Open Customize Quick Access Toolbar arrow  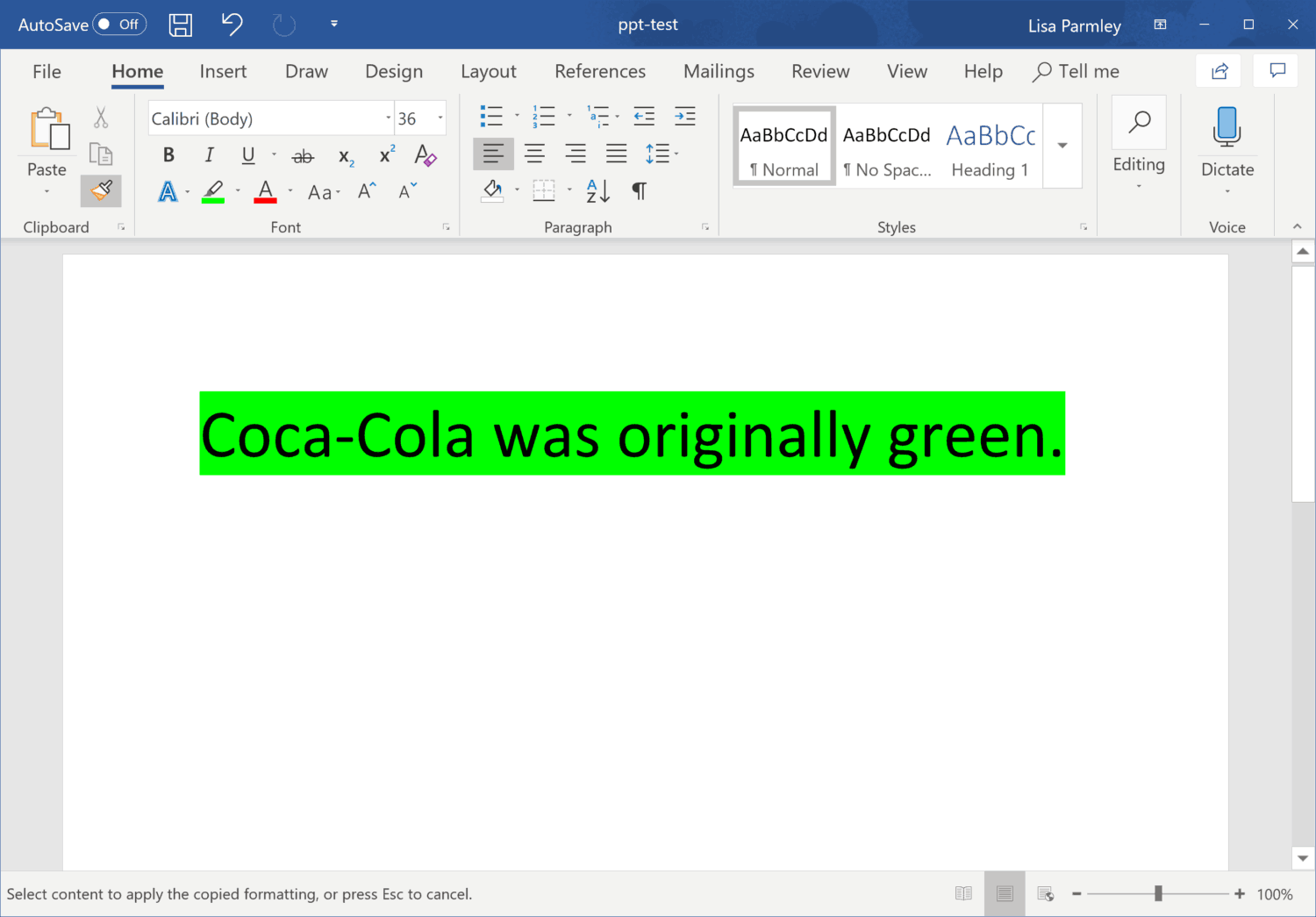click(x=334, y=24)
